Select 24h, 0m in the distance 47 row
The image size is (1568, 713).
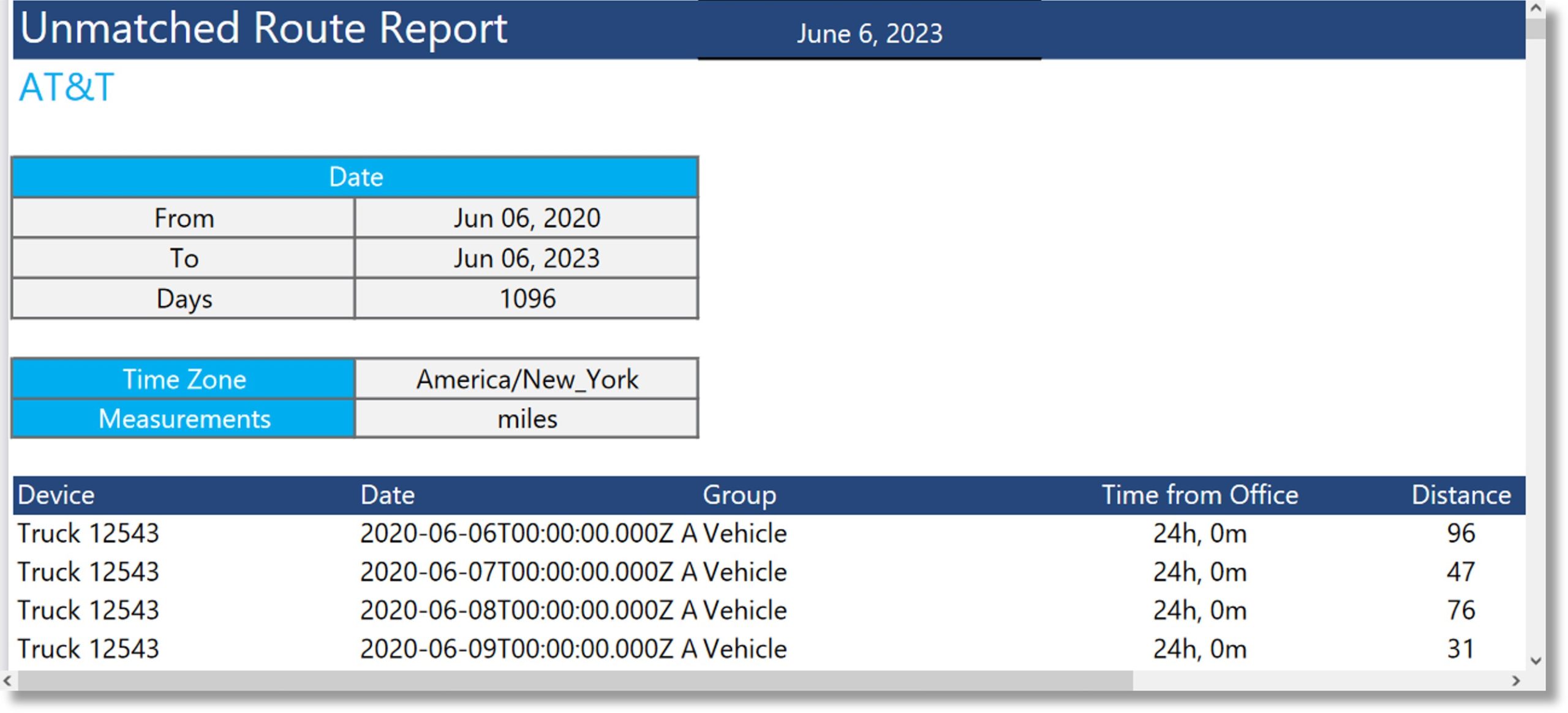1200,572
